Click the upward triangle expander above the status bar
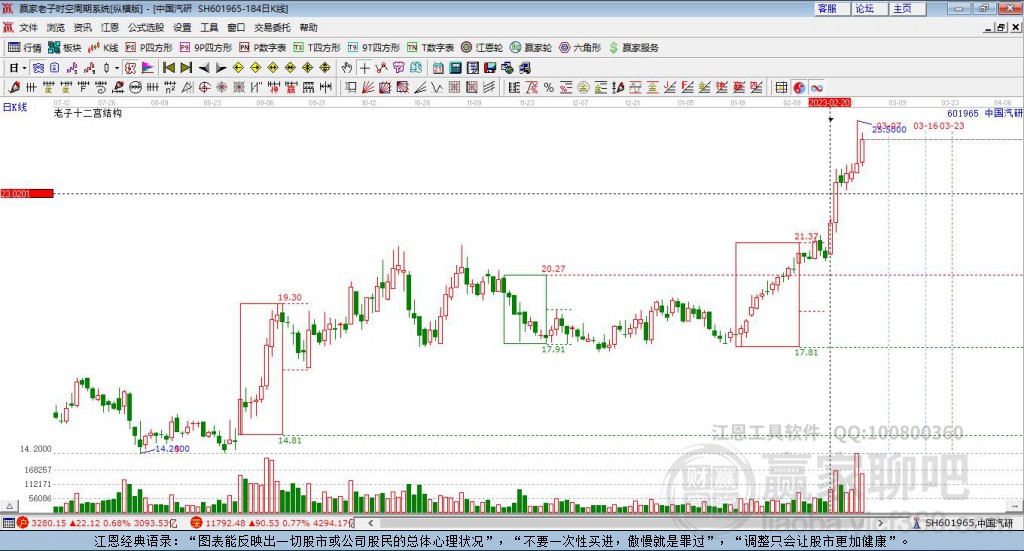Image resolution: width=1024 pixels, height=551 pixels. (9, 506)
